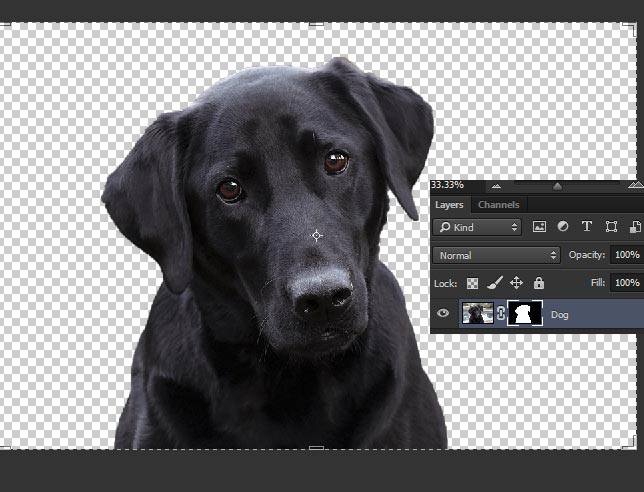
Task: Click the Opacity 100% field
Action: click(x=627, y=255)
